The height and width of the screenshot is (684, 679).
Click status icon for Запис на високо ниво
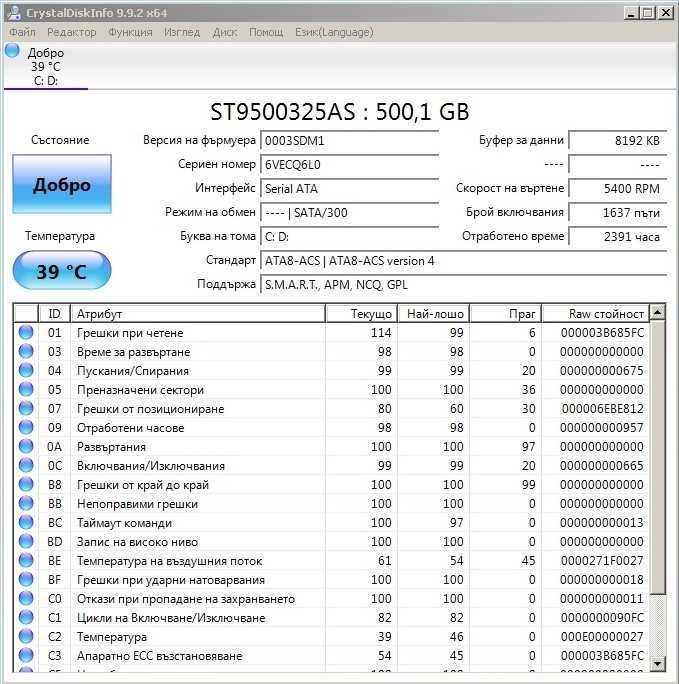click(x=26, y=541)
